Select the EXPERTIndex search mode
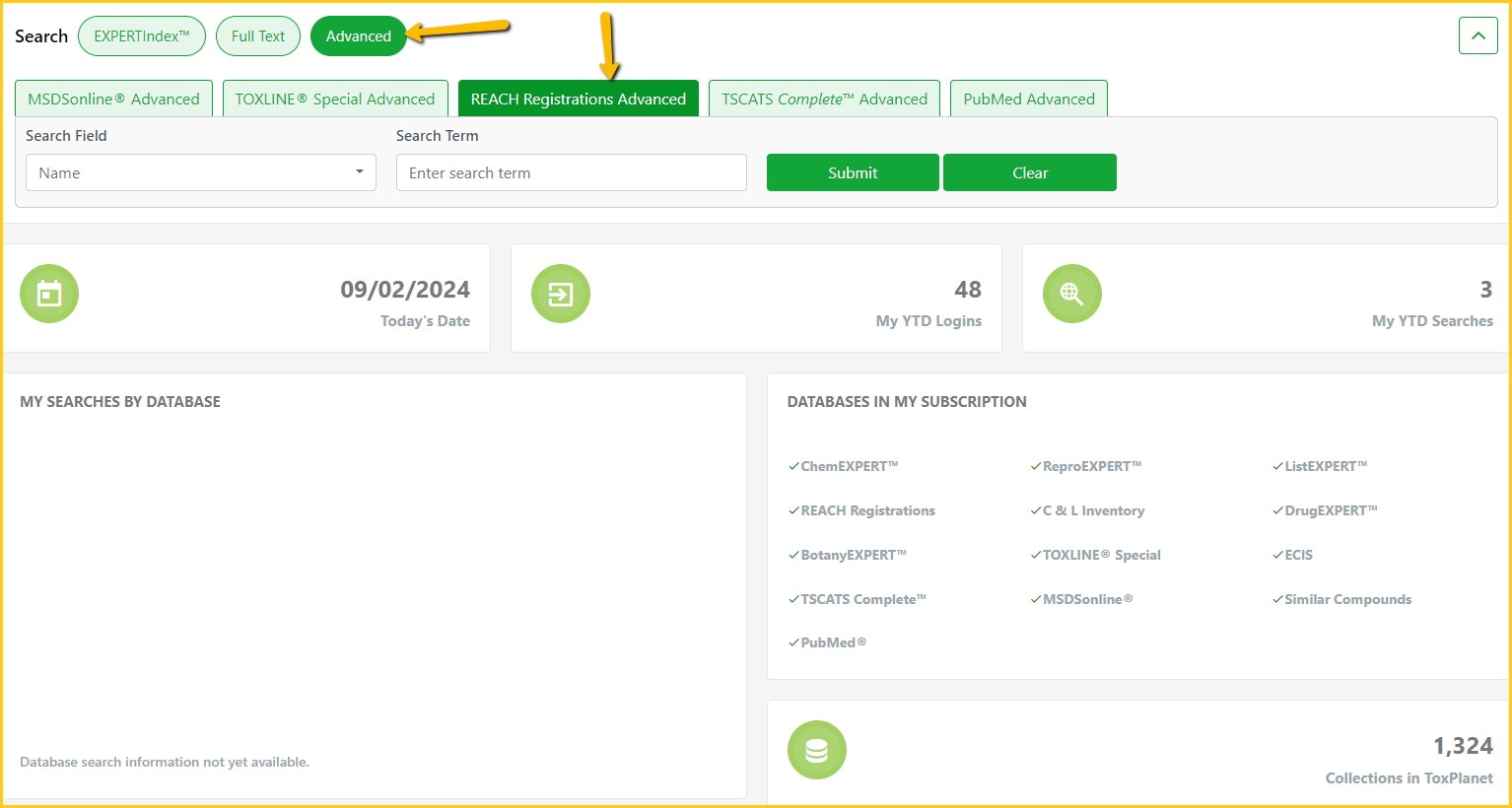 (142, 36)
